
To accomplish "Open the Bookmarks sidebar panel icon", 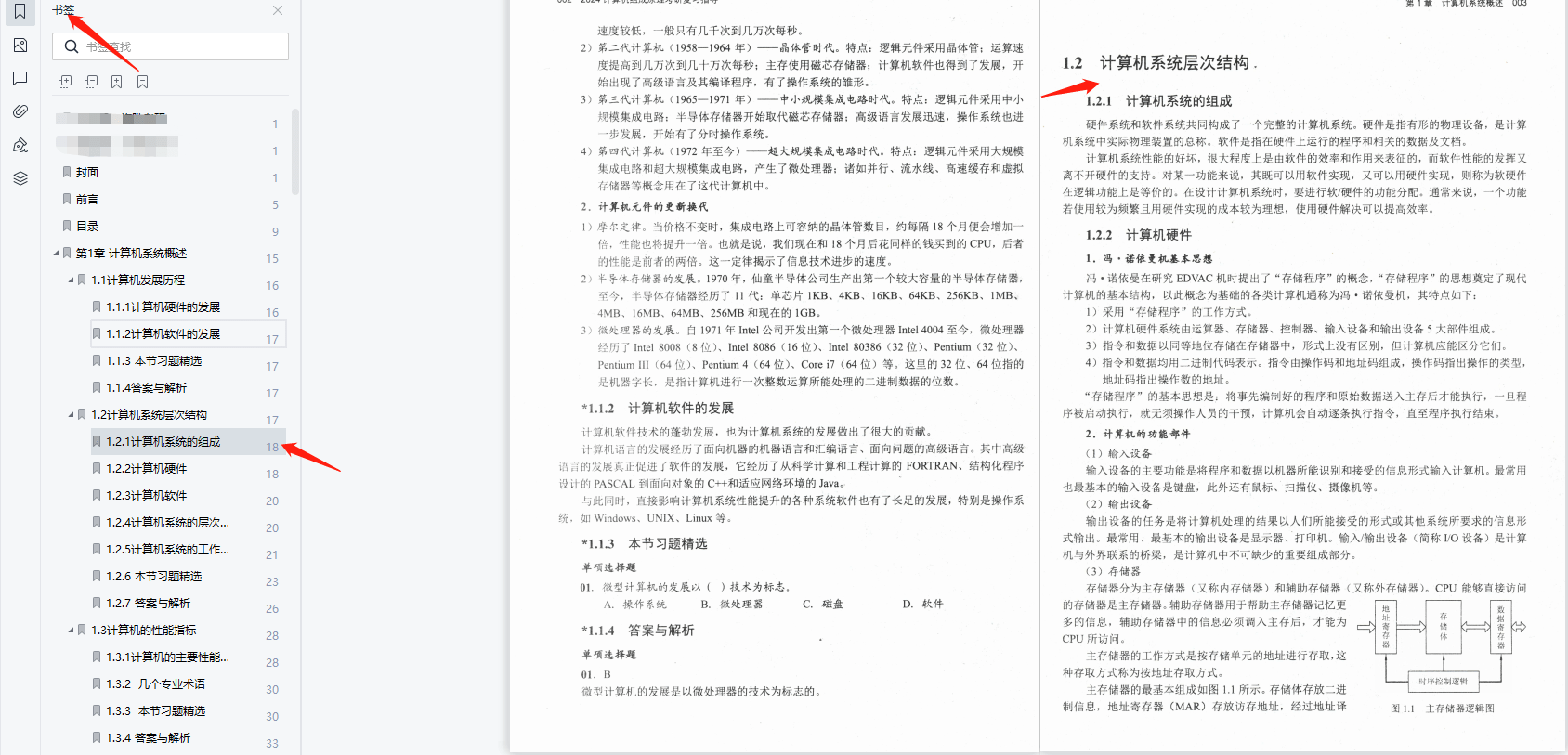I will point(20,11).
